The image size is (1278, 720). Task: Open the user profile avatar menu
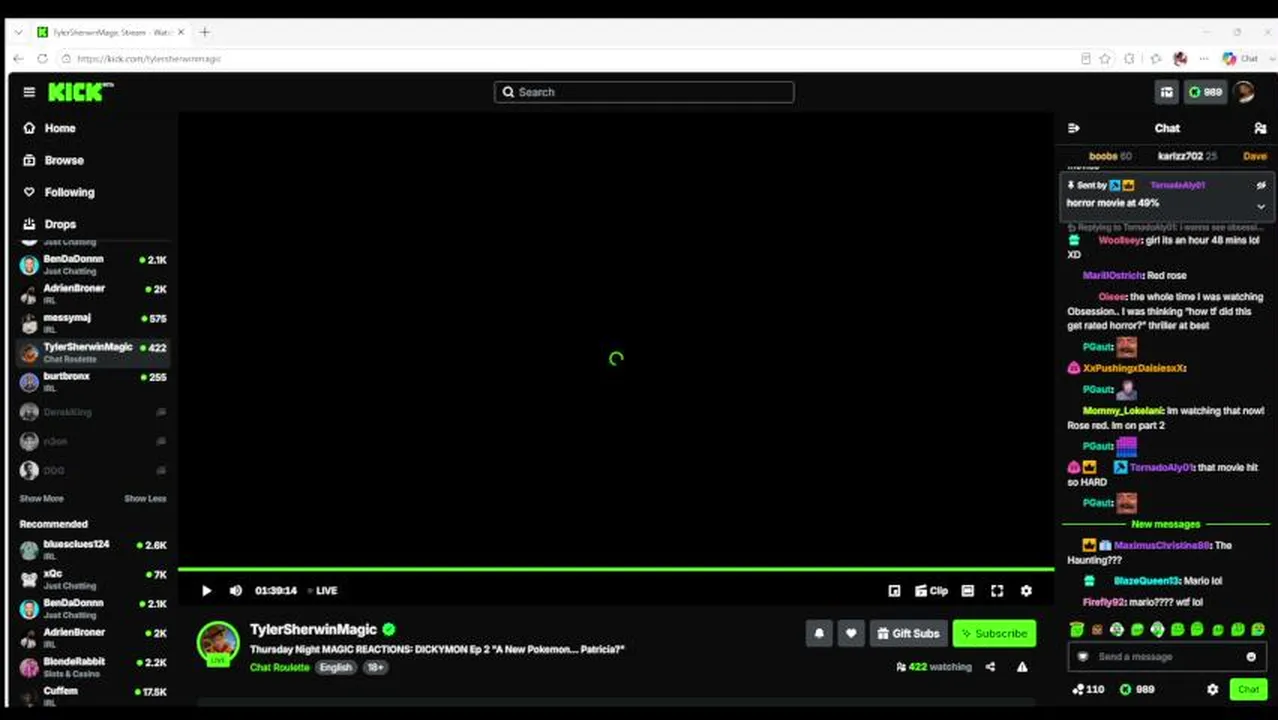[x=1244, y=92]
